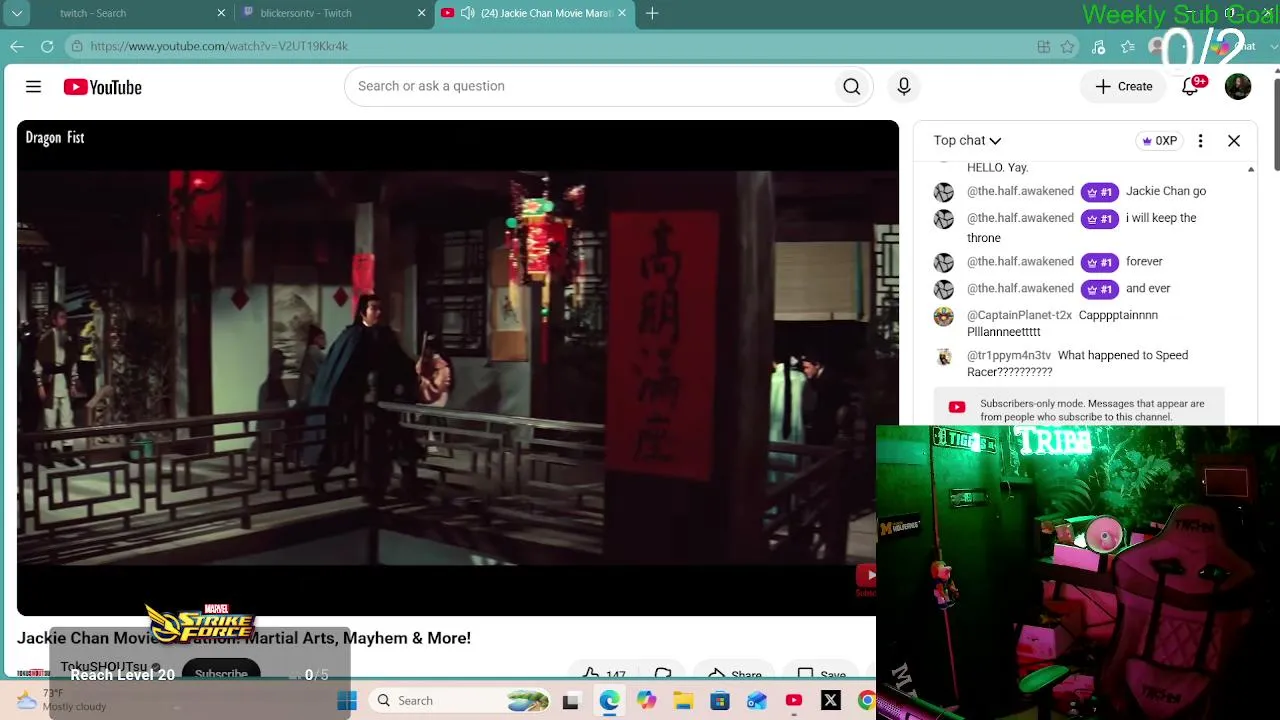Screen dimensions: 1280x720
Task: Open the YouTube account avatar menu
Action: [x=1238, y=87]
